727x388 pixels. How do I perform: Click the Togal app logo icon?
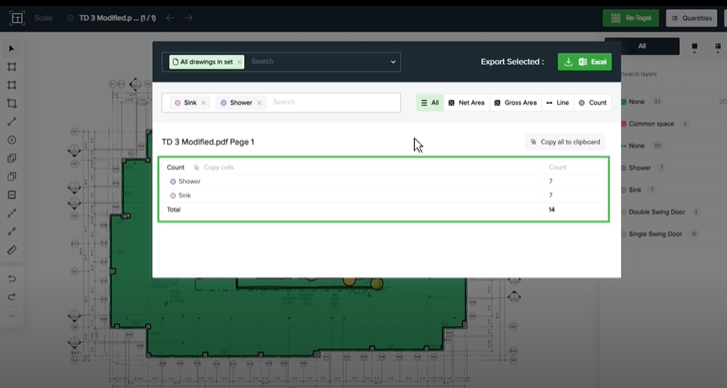pyautogui.click(x=17, y=18)
